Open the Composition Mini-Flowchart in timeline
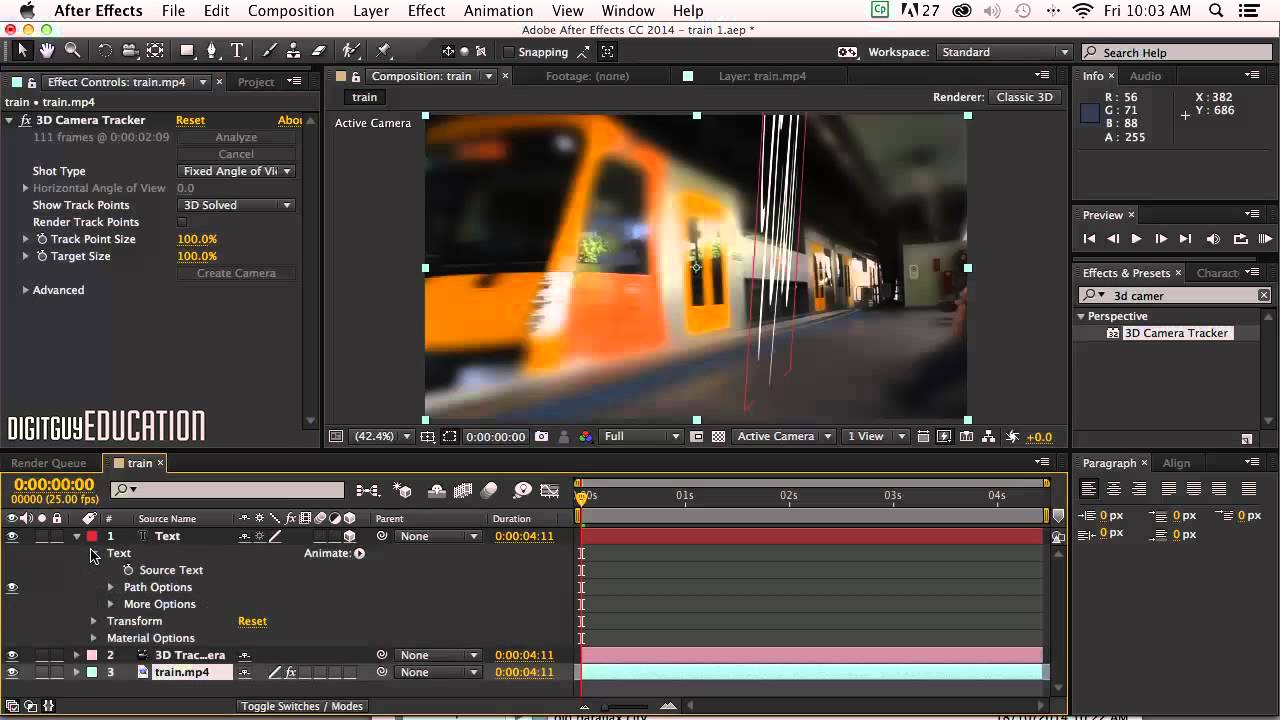This screenshot has height=720, width=1280. point(368,490)
